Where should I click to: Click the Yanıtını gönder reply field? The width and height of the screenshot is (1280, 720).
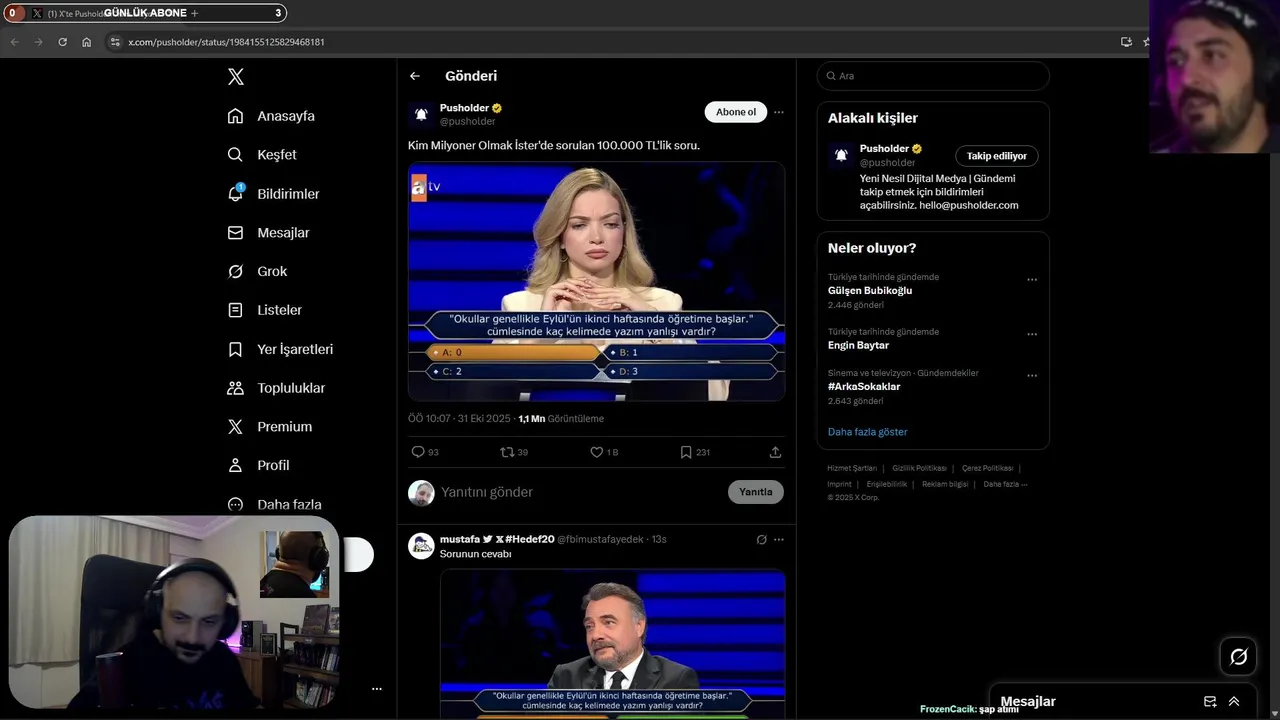[x=580, y=492]
